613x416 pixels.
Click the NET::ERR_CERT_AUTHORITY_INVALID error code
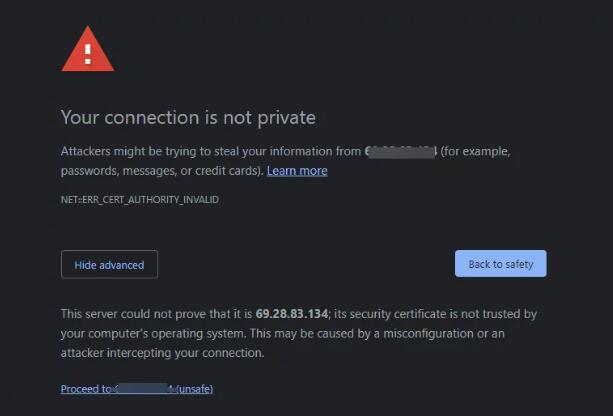(140, 200)
